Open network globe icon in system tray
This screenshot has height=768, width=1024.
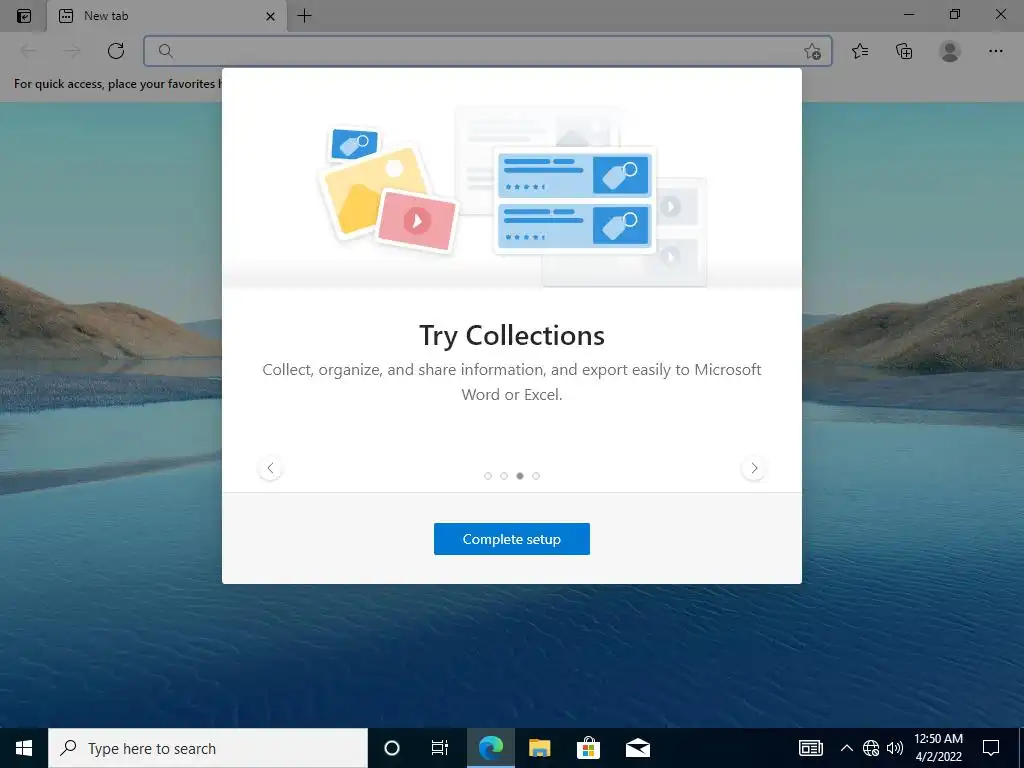pos(871,748)
